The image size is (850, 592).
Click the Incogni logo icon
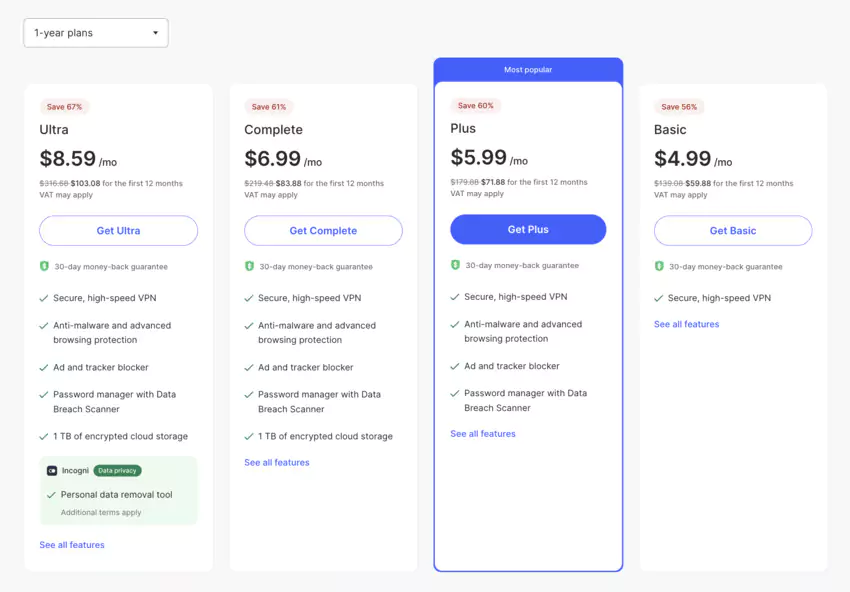(x=51, y=469)
